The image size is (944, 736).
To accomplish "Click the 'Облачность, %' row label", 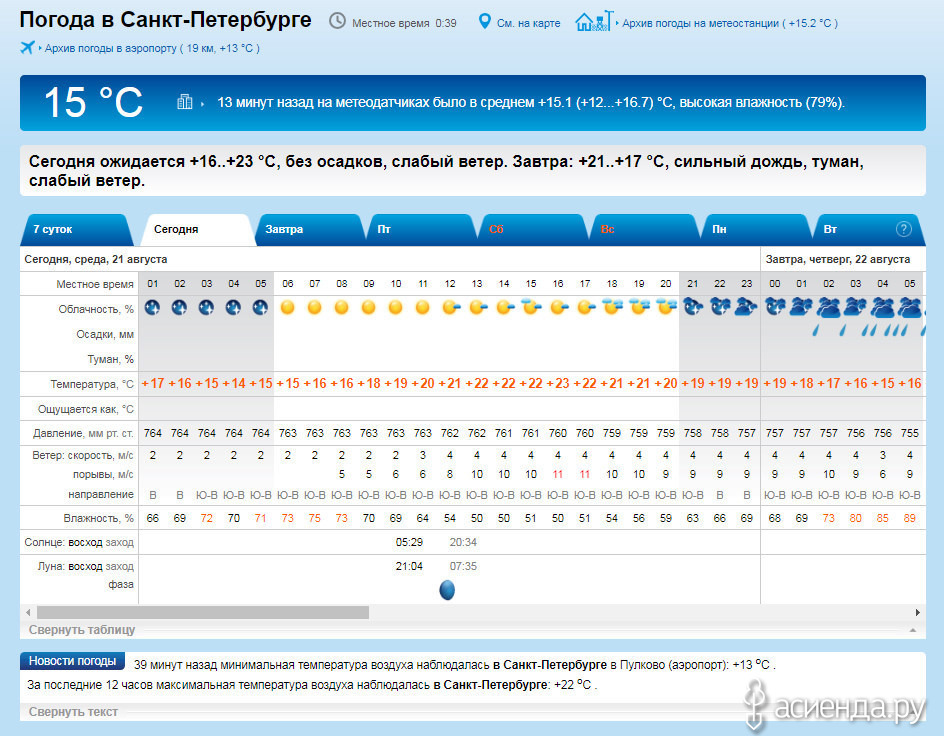I will click(96, 309).
